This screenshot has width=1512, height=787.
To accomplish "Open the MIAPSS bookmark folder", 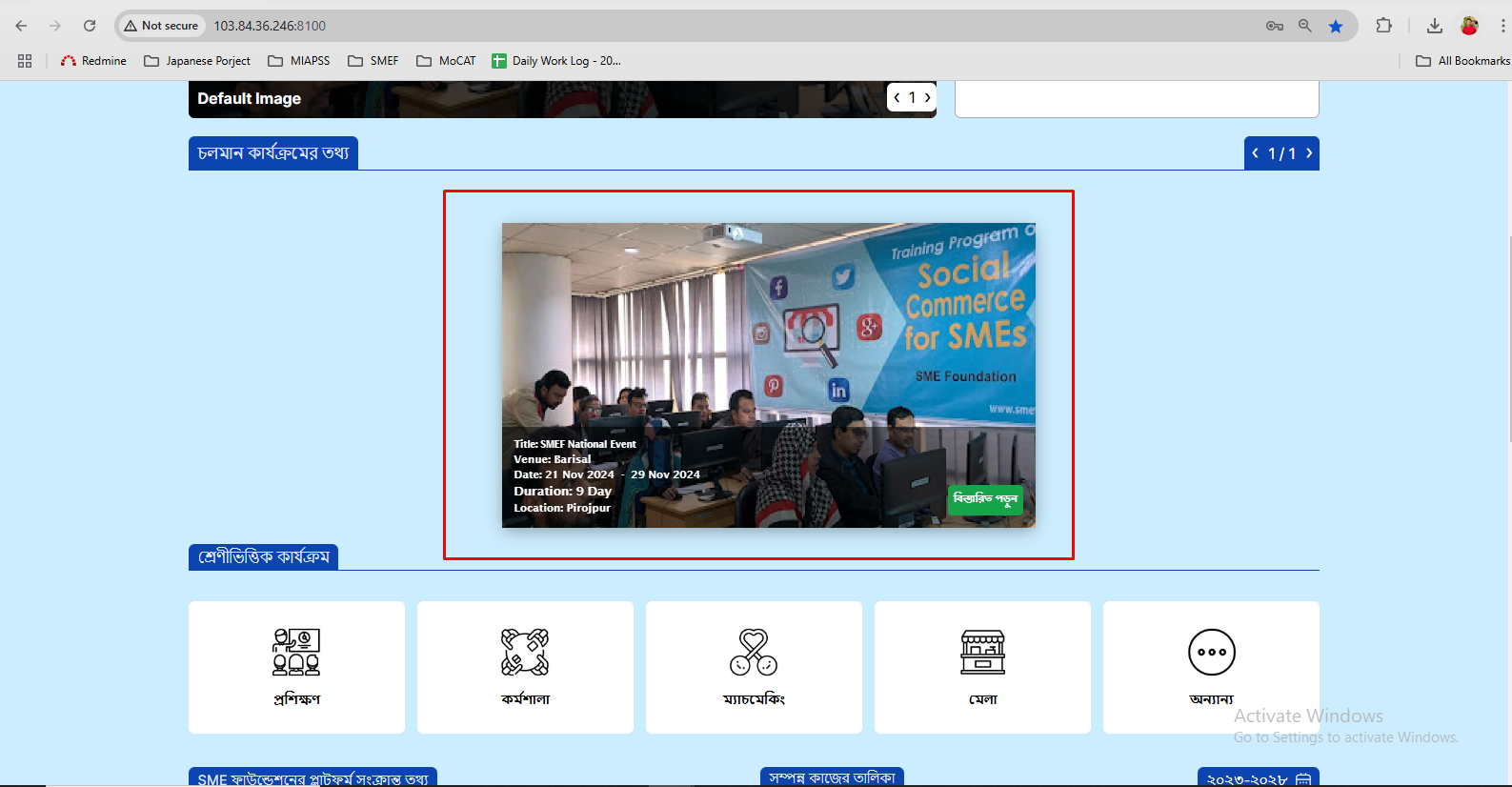I will click(x=299, y=61).
